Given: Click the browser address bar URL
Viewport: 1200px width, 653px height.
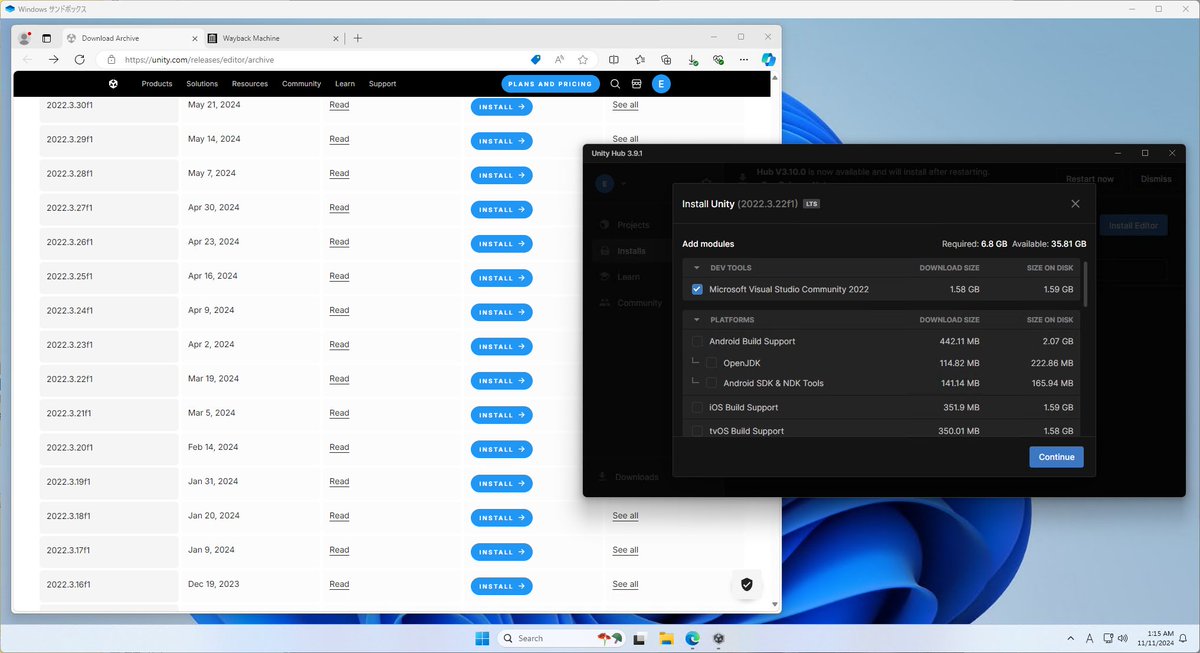Looking at the screenshot, I should 199,60.
